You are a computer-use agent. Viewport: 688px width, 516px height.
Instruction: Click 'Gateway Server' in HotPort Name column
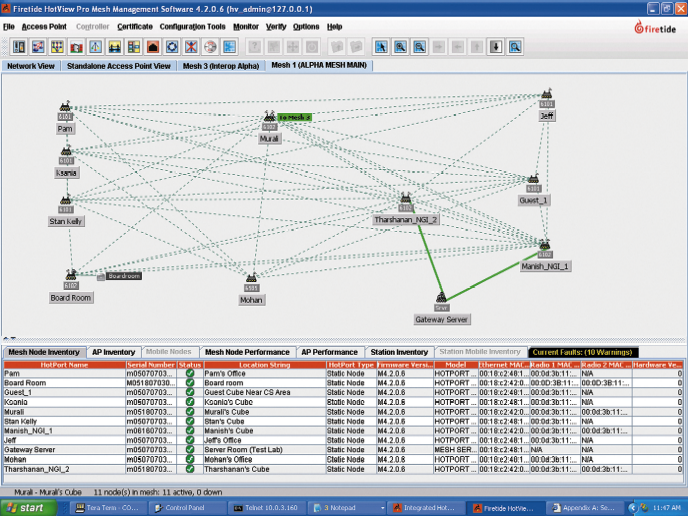tap(30, 450)
